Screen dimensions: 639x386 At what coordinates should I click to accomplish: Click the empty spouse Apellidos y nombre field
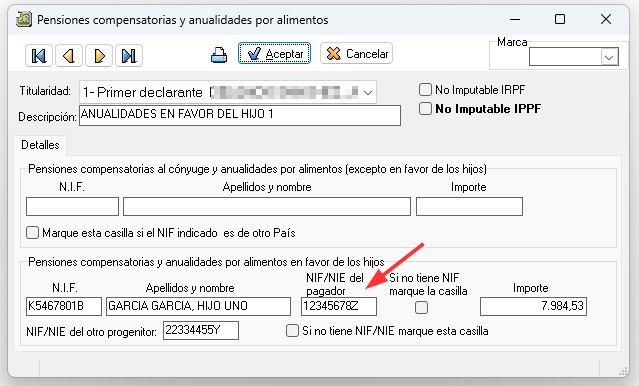267,207
